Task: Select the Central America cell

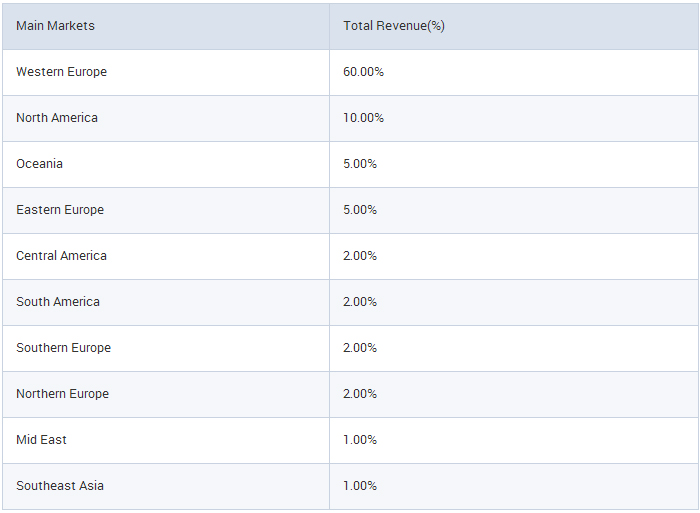Action: (x=61, y=256)
